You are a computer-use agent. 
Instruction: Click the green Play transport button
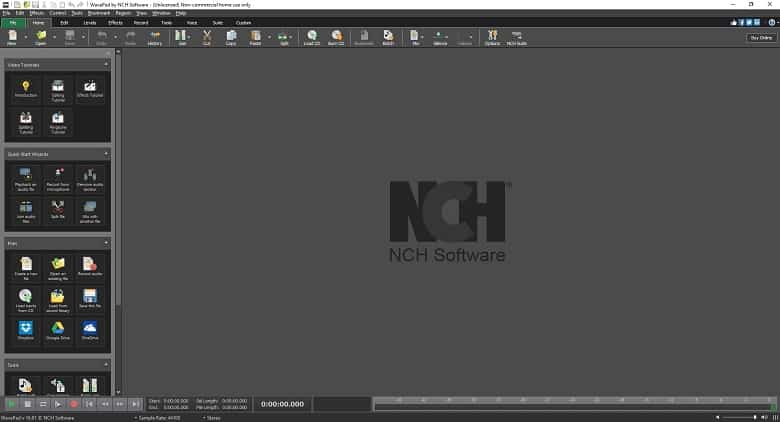(11, 404)
